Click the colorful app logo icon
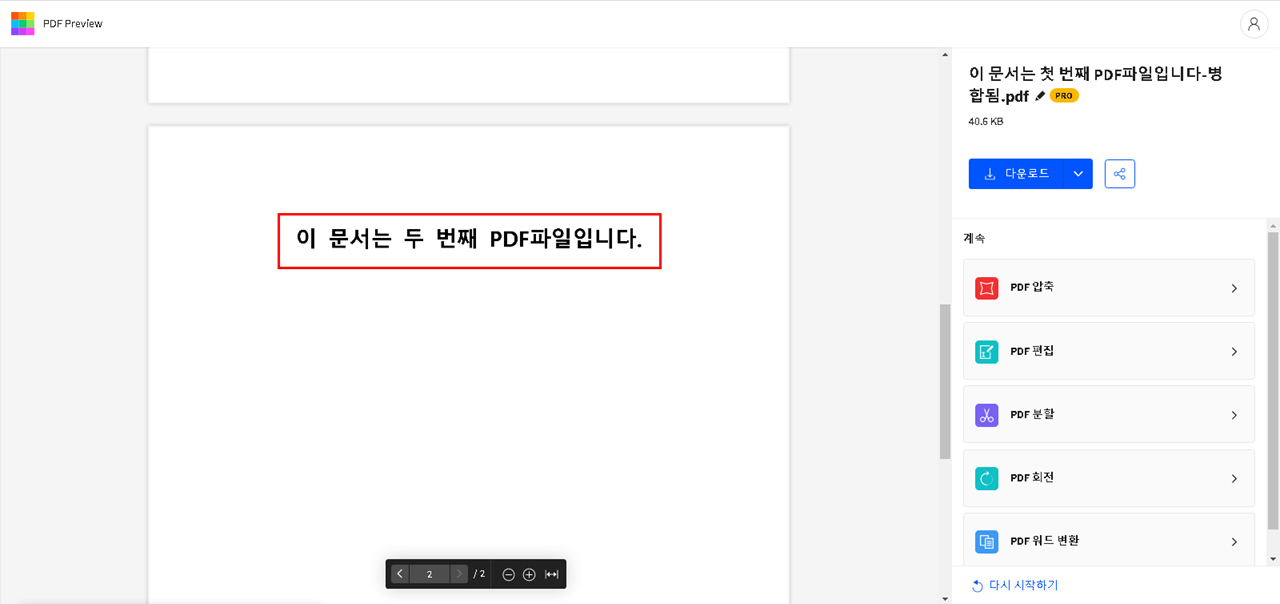 pos(22,23)
